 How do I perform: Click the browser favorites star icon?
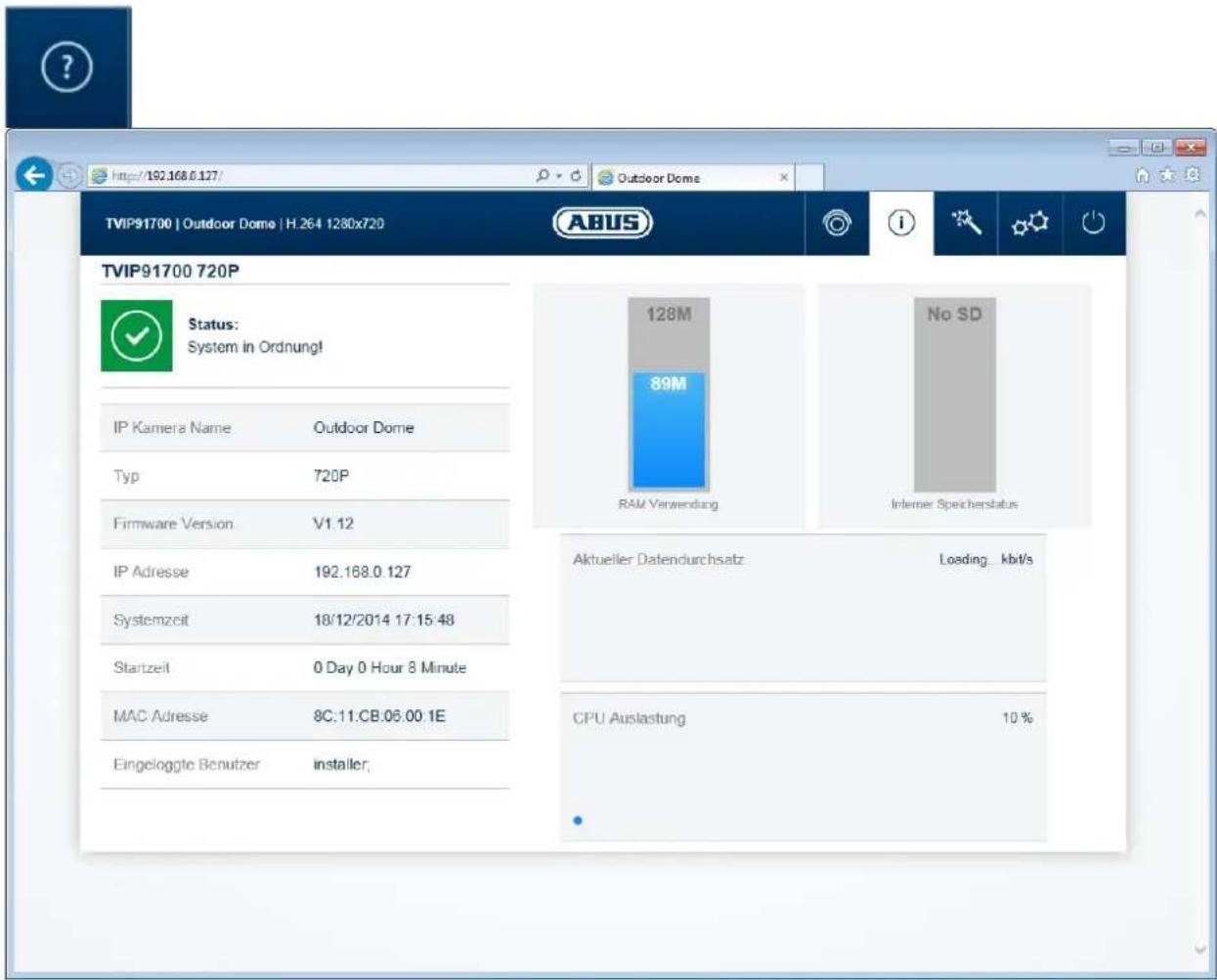(x=1166, y=175)
